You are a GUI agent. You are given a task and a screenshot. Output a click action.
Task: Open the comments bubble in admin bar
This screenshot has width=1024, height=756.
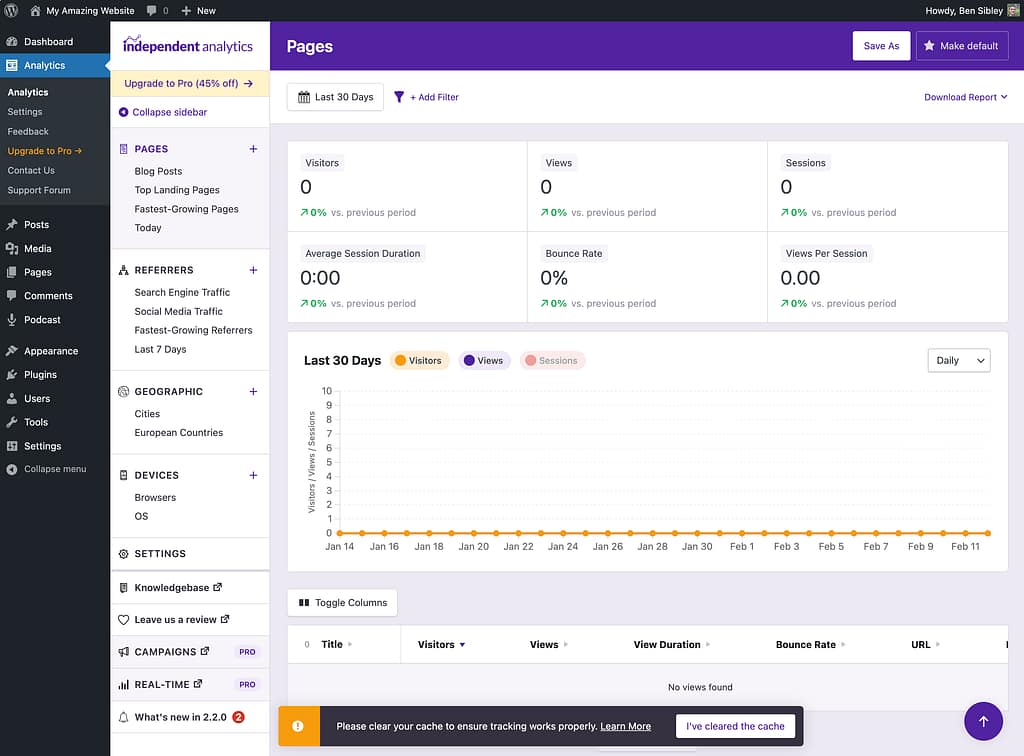click(x=156, y=10)
